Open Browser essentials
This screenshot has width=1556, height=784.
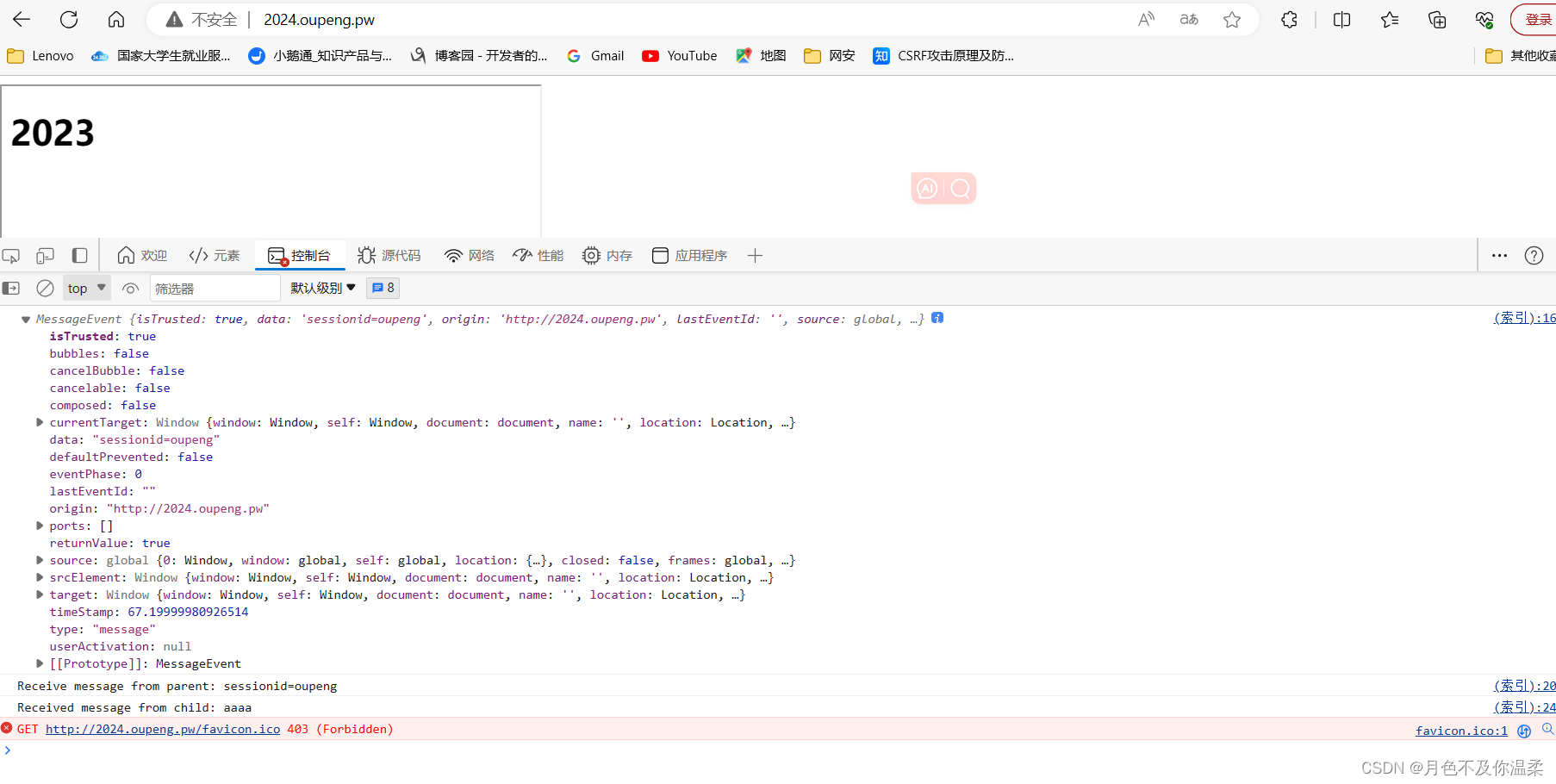(x=1484, y=19)
